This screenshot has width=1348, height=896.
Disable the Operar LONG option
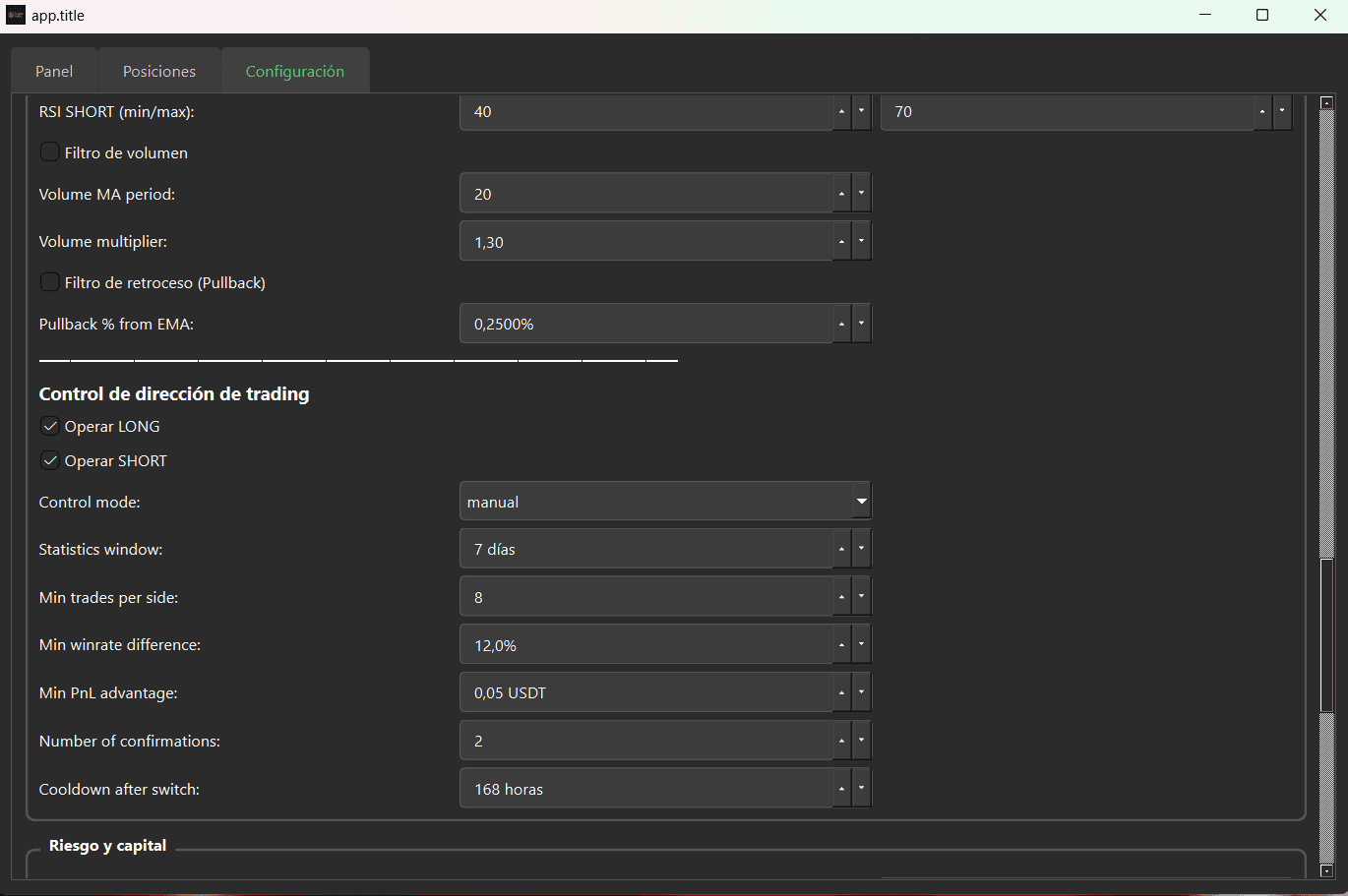(x=49, y=425)
